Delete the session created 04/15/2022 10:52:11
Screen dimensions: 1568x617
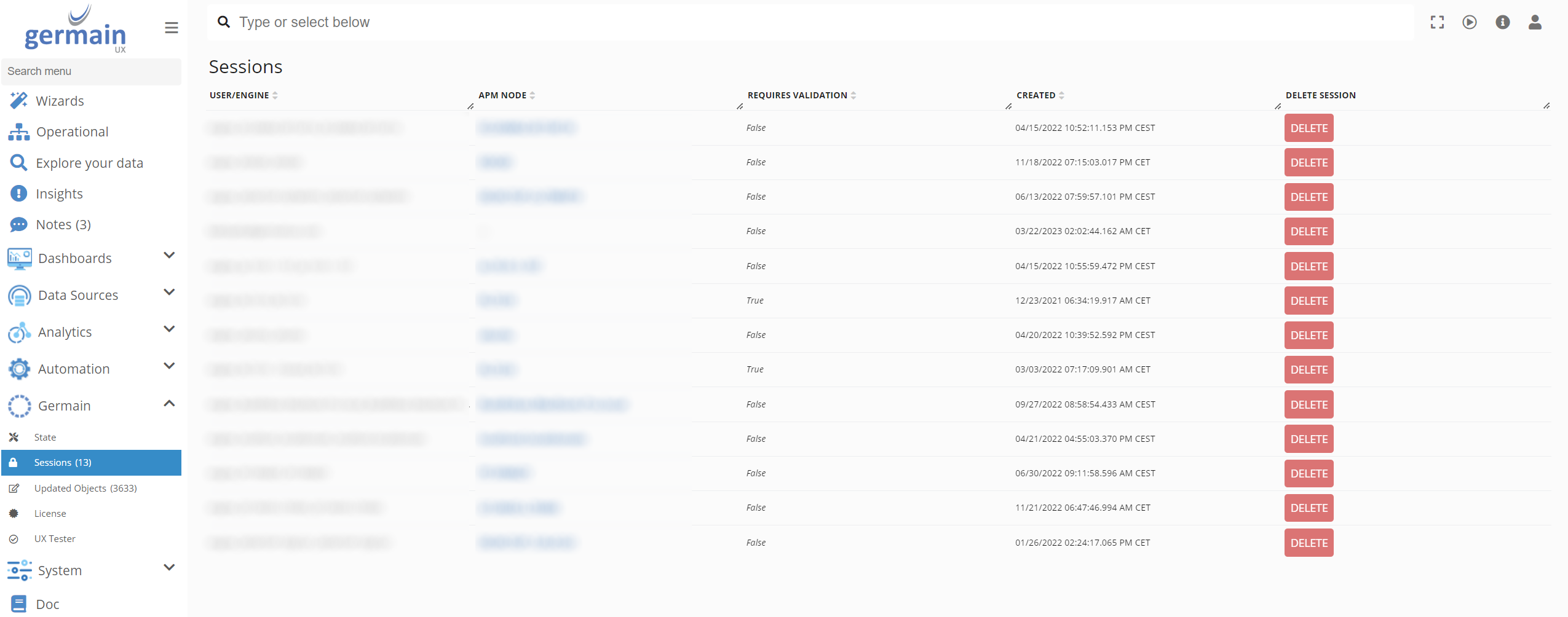1309,128
